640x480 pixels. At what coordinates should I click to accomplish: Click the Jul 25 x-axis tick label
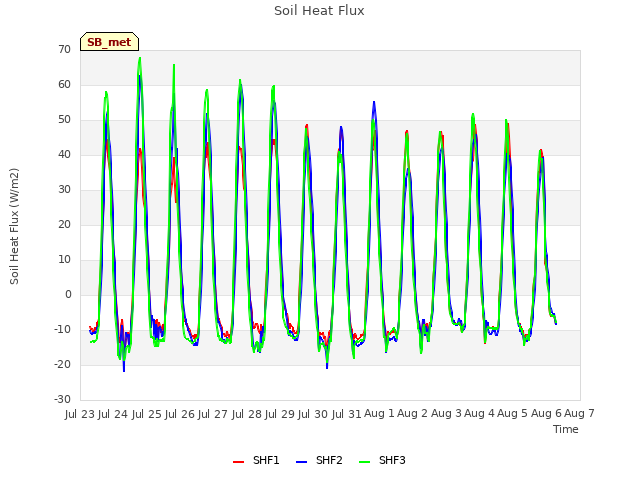click(147, 414)
